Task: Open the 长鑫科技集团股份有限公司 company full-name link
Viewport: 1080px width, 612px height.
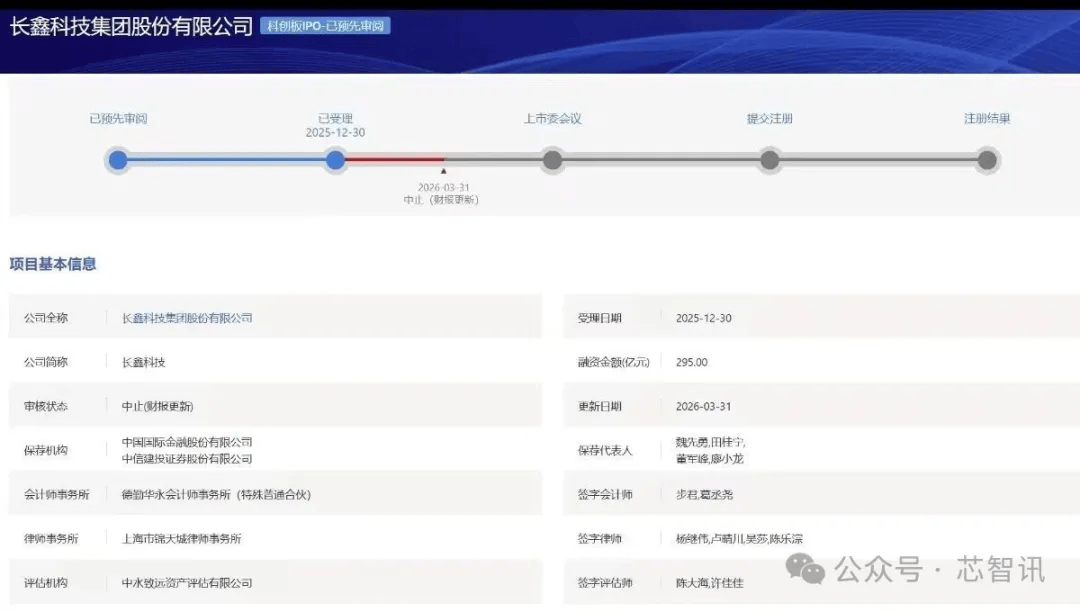Action: [187, 318]
